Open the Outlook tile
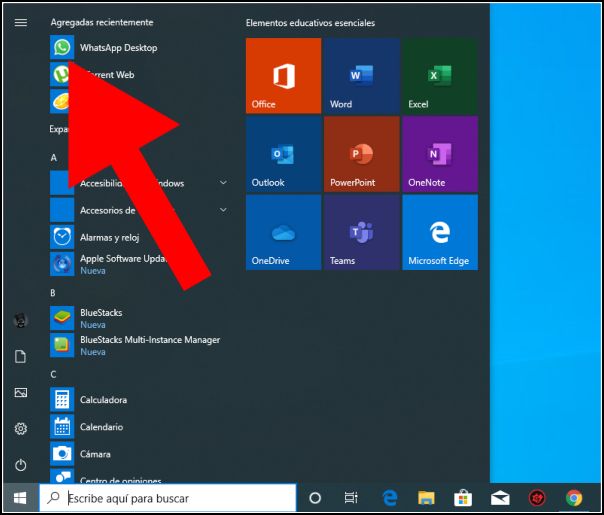 283,154
